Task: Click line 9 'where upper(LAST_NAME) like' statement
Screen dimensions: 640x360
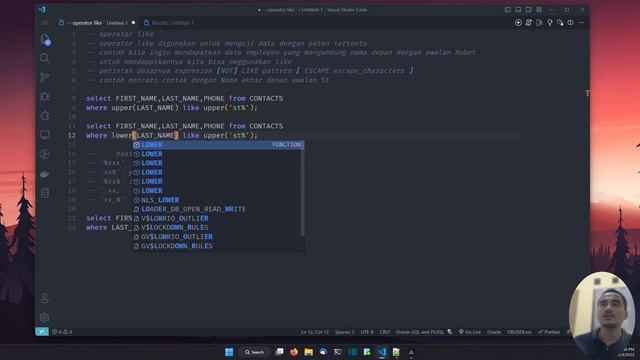Action: coord(171,108)
